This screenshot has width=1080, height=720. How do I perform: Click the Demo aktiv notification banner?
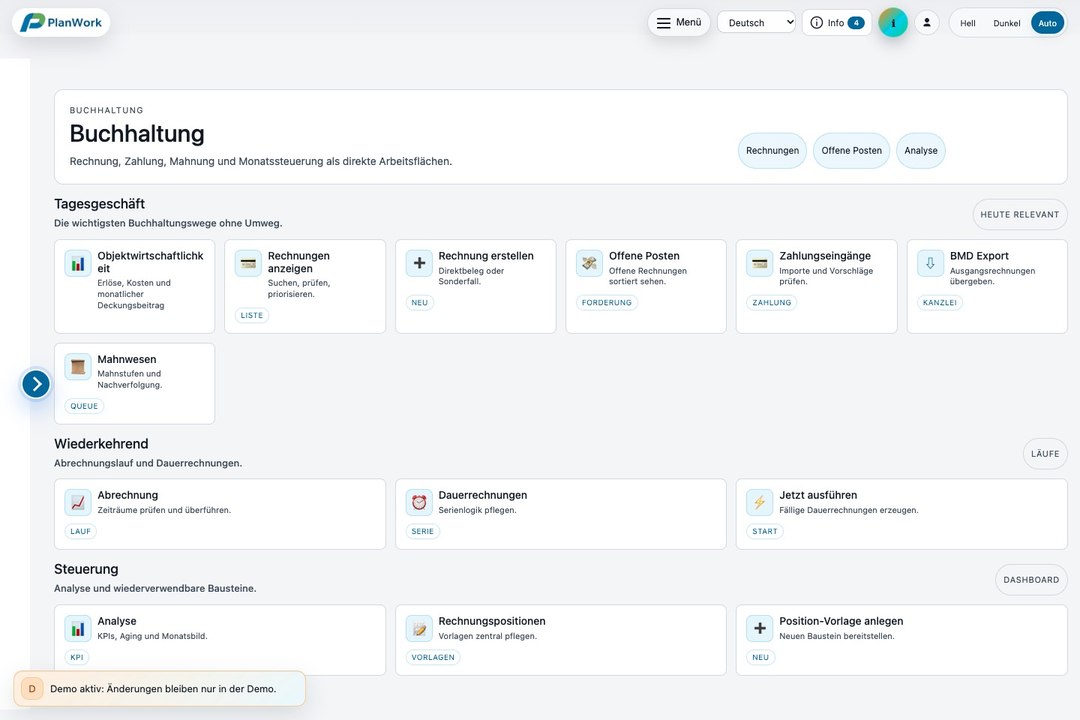(159, 688)
